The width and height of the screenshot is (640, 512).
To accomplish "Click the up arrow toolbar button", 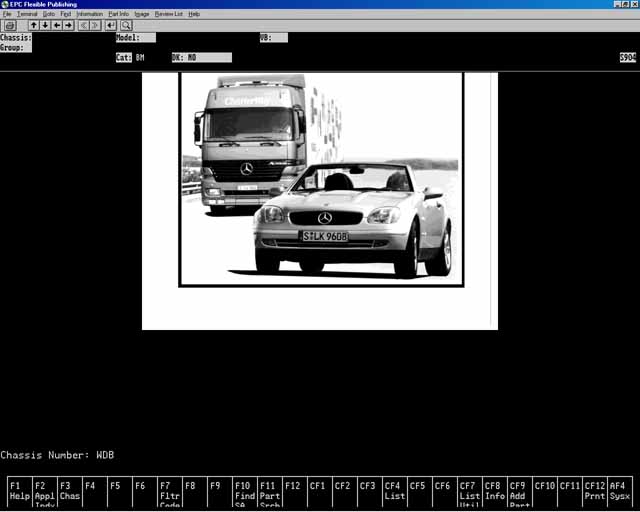I will [x=34, y=26].
